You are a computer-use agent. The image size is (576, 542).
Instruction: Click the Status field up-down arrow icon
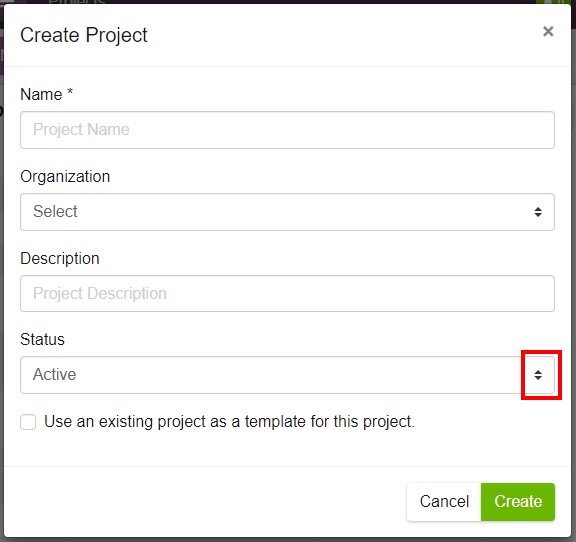538,375
